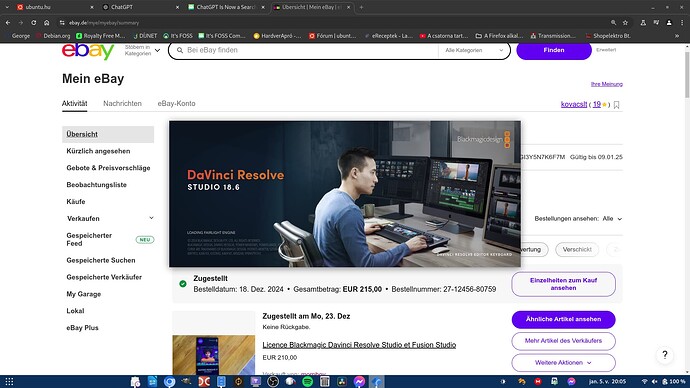Open the application grid in the taskbar

coord(9,381)
